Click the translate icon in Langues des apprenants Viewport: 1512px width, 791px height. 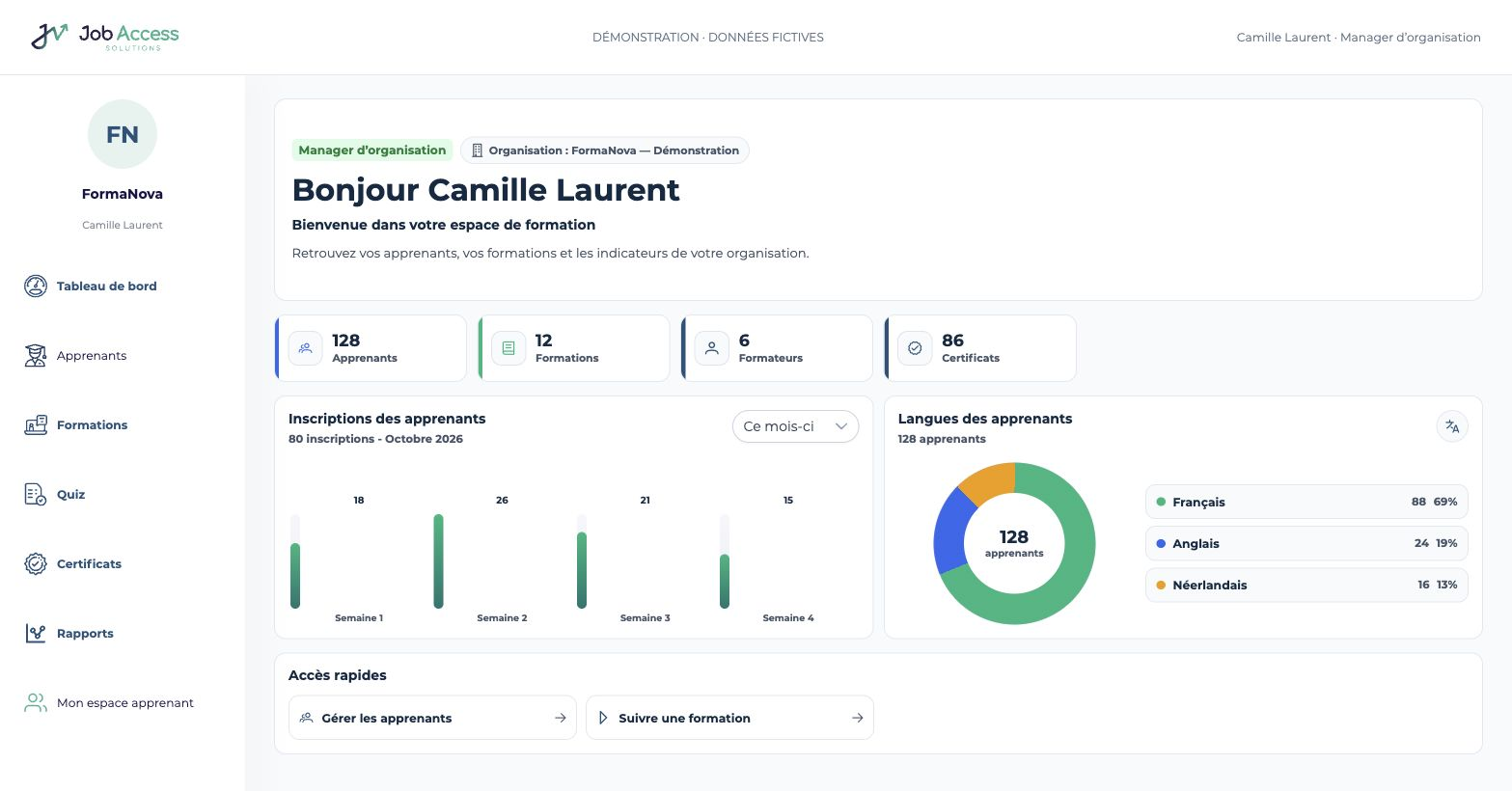point(1452,426)
